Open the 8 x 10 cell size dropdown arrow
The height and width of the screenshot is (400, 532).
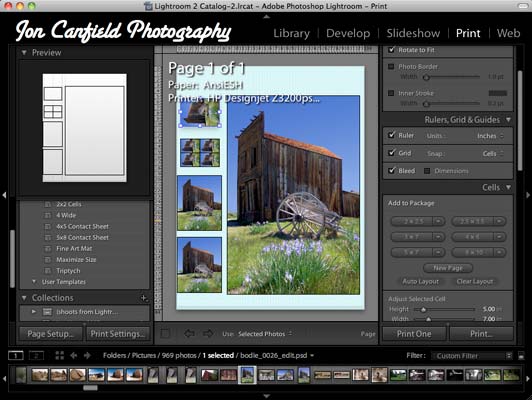point(499,252)
